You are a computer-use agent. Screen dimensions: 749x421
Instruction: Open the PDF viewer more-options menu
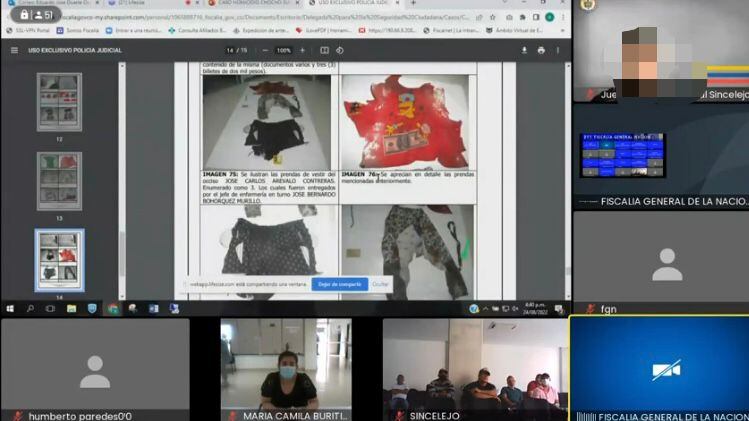[x=557, y=50]
